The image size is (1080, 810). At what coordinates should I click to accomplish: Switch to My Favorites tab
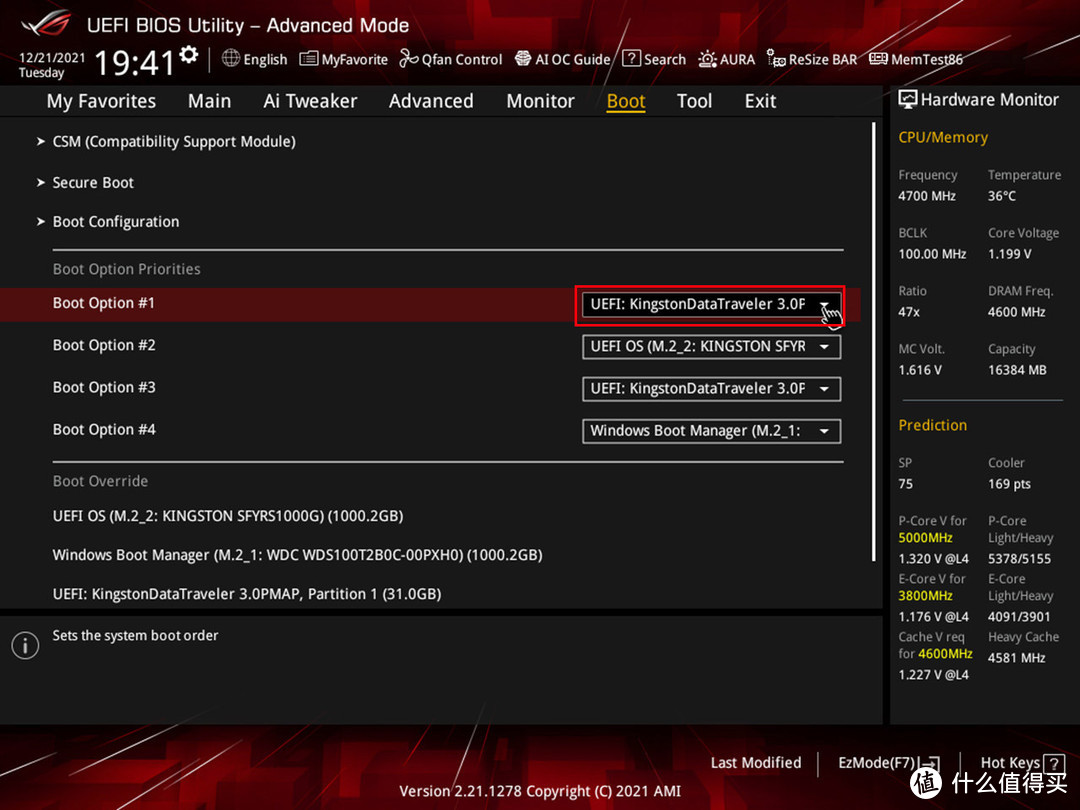(x=101, y=101)
